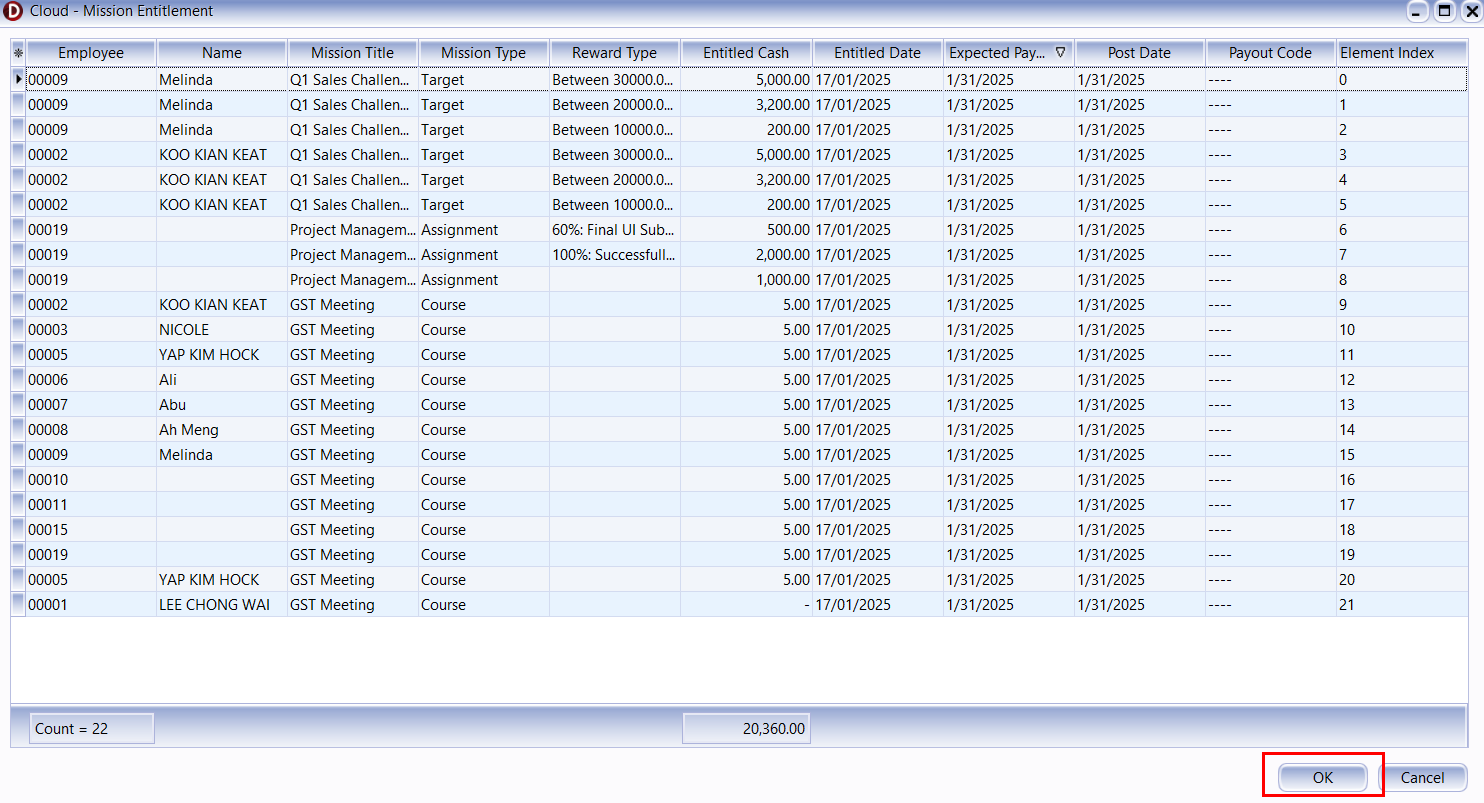Click the row selector beside employee 00010
The height and width of the screenshot is (803, 1484).
tap(17, 479)
